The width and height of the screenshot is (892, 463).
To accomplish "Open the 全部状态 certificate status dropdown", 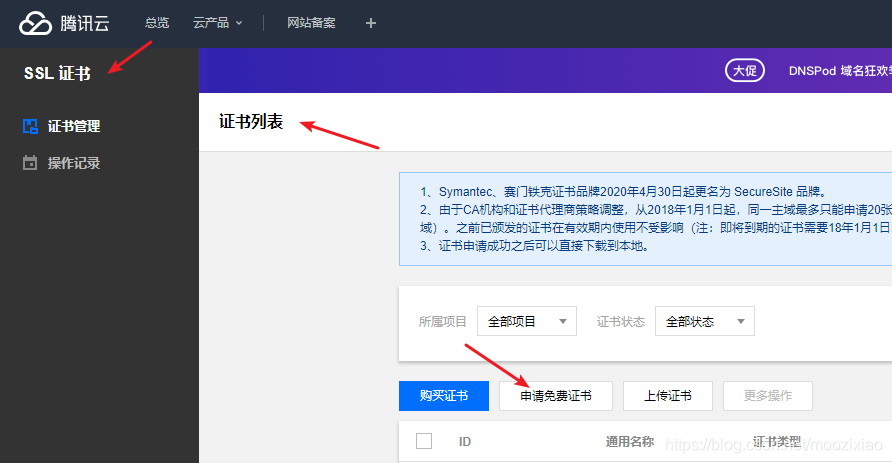I will point(705,321).
